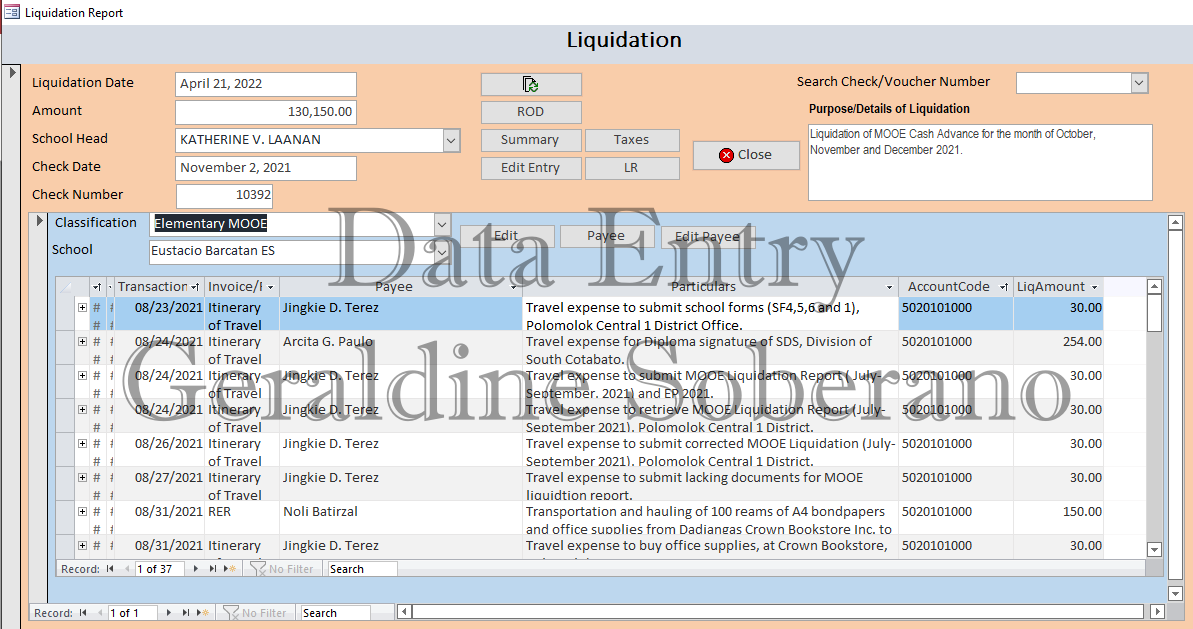Open Invoice column filter arrow
This screenshot has width=1193, height=629.
click(x=270, y=287)
